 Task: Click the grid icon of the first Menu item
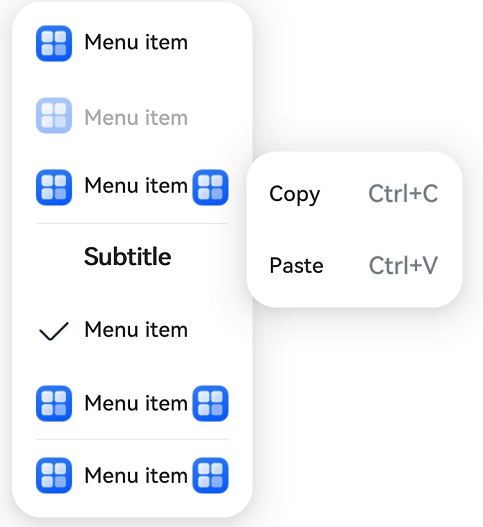click(54, 43)
